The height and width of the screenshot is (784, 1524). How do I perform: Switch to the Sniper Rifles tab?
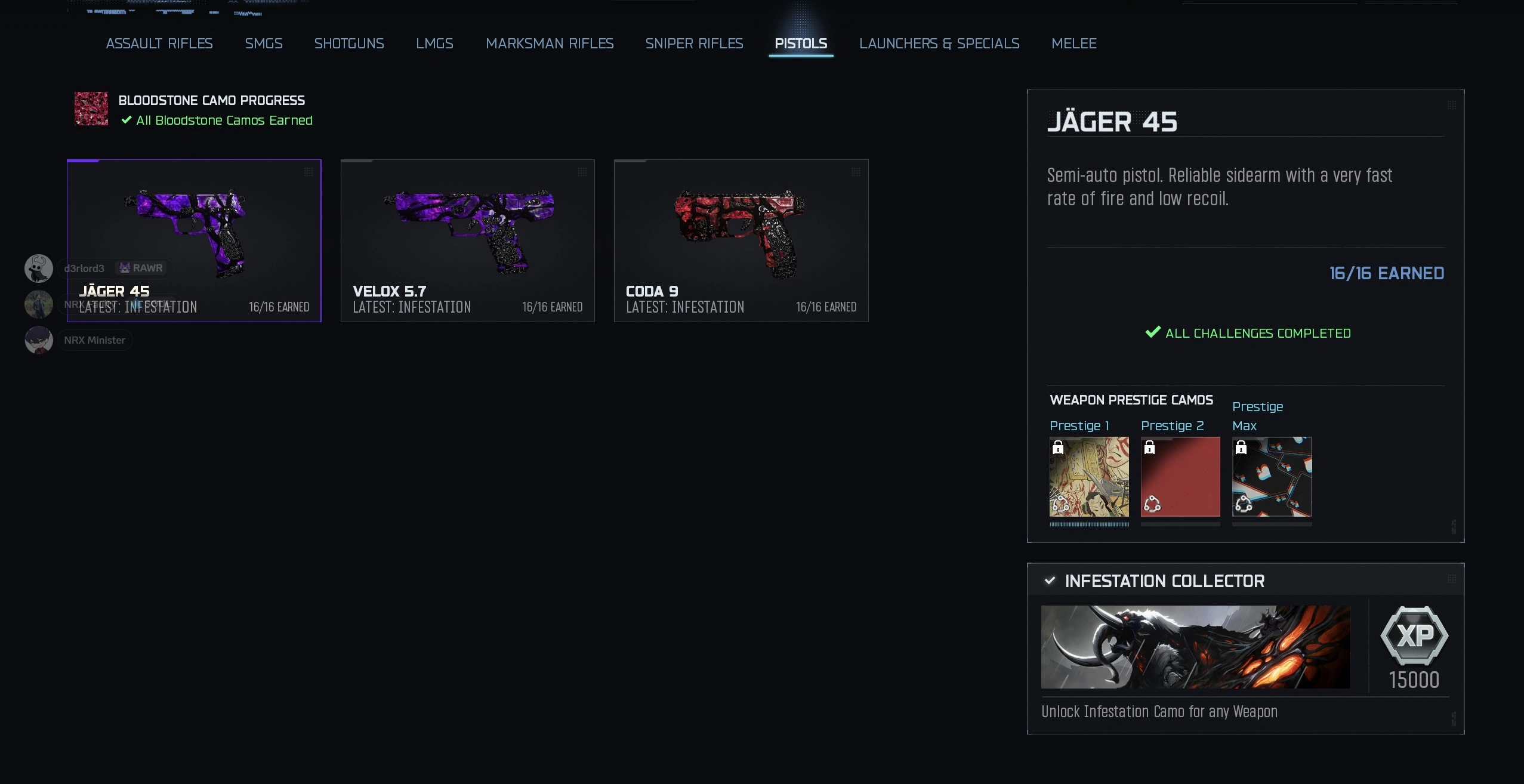(694, 44)
